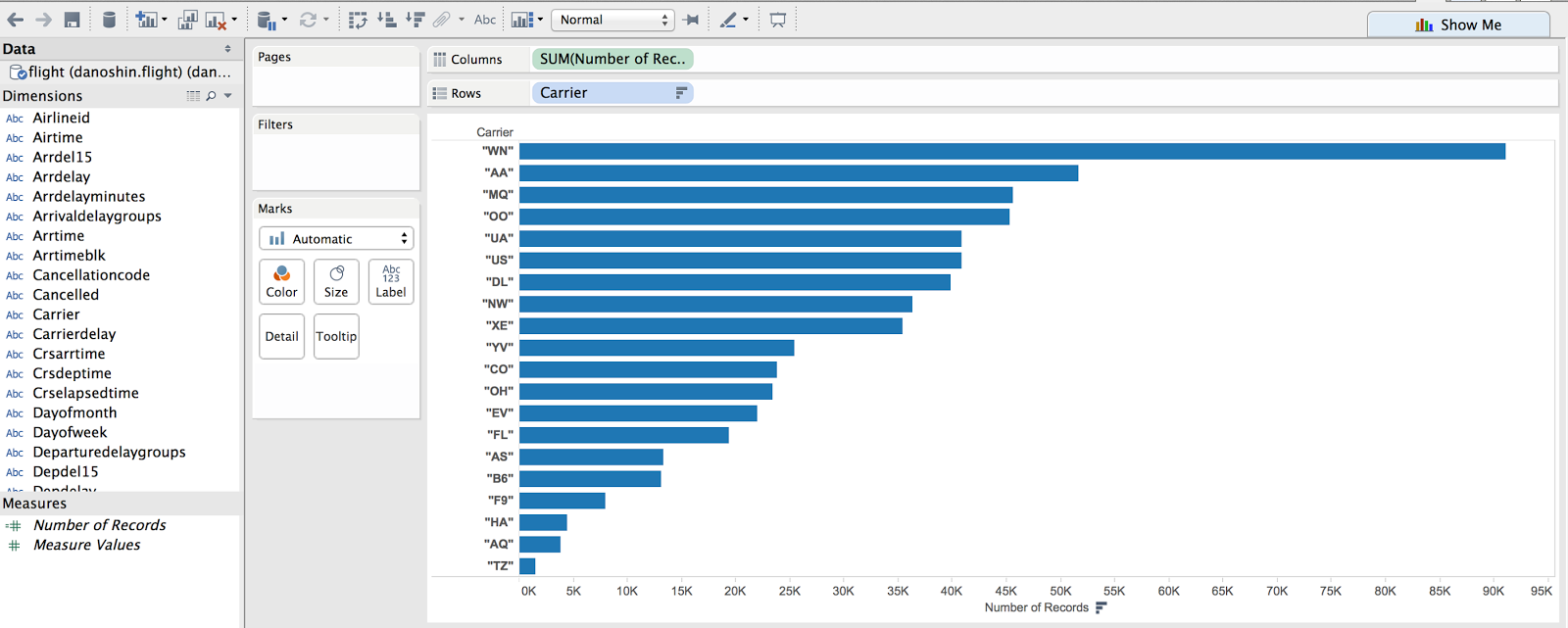The width and height of the screenshot is (1568, 628).
Task: Open the Show Me panel
Action: click(x=1458, y=24)
